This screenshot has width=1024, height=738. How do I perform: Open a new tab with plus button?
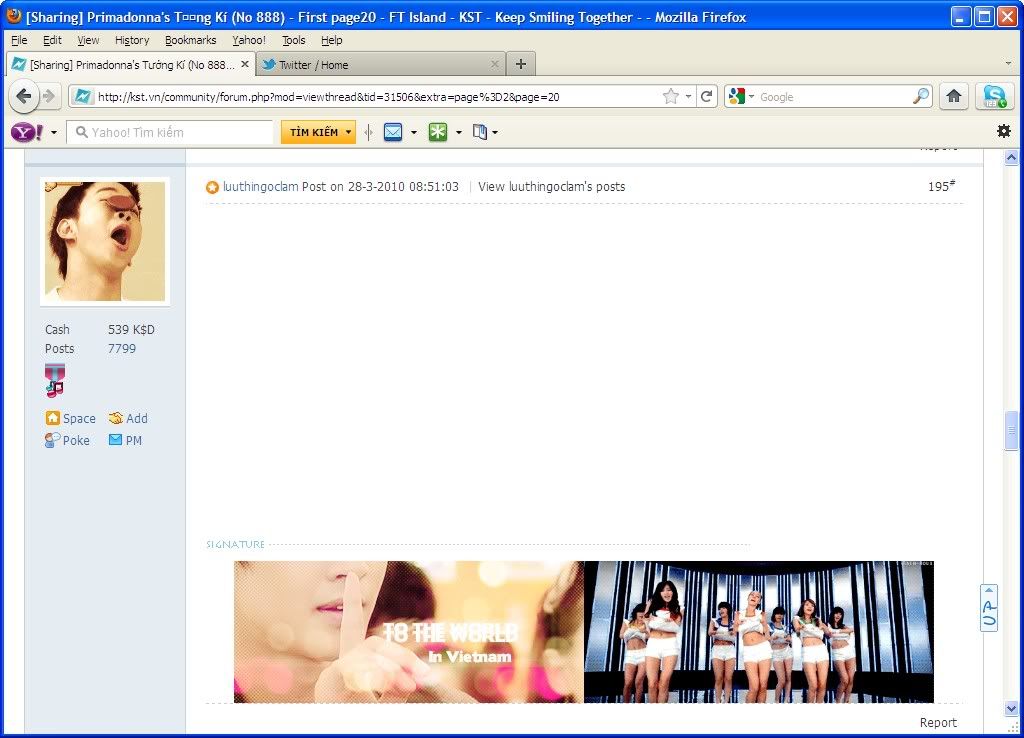pyautogui.click(x=520, y=64)
